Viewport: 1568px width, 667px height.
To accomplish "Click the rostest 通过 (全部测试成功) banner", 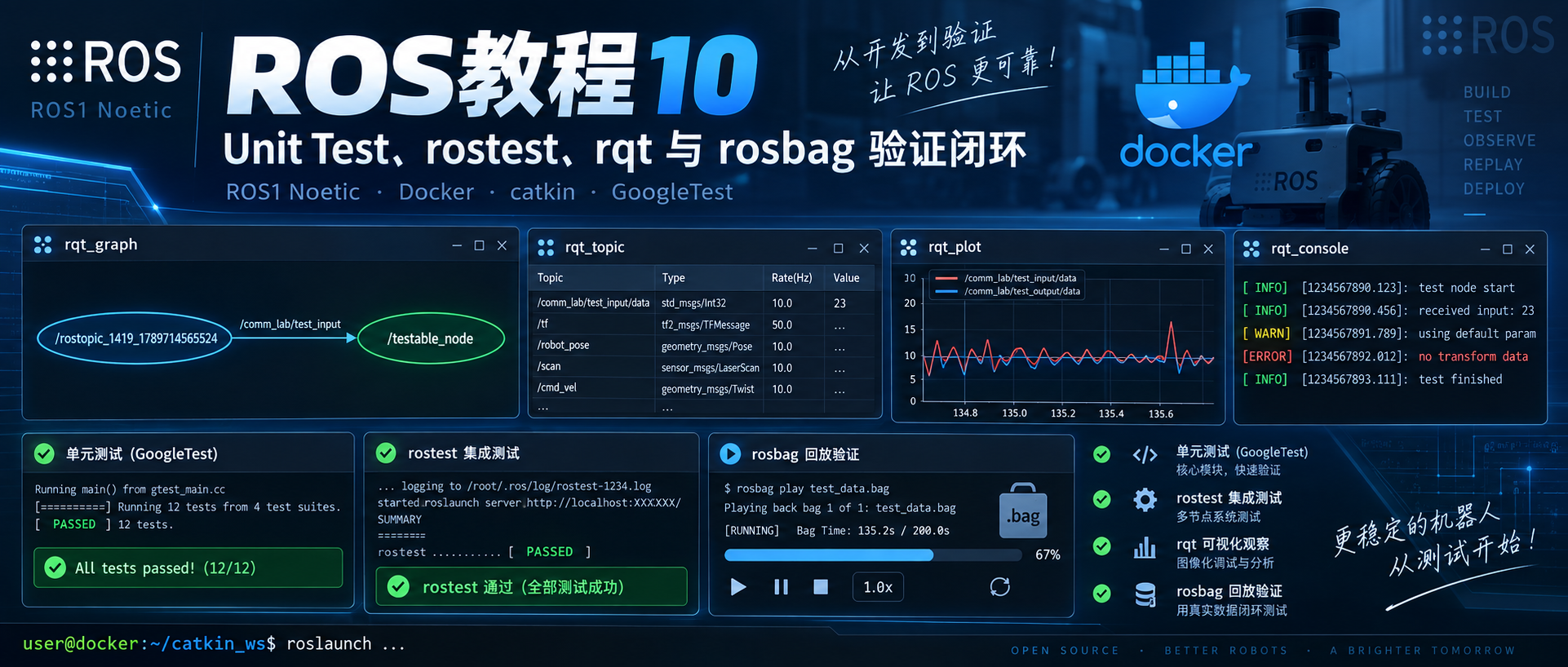I will coord(531,586).
